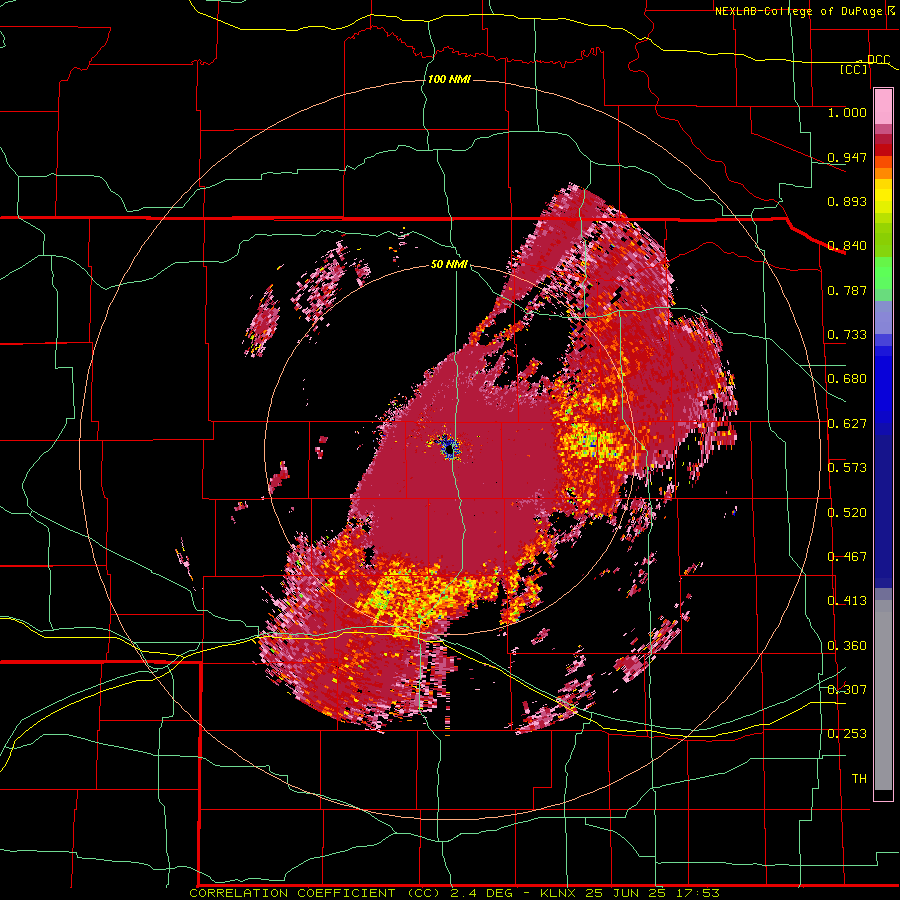Select the 0.253 scale value

847,734
